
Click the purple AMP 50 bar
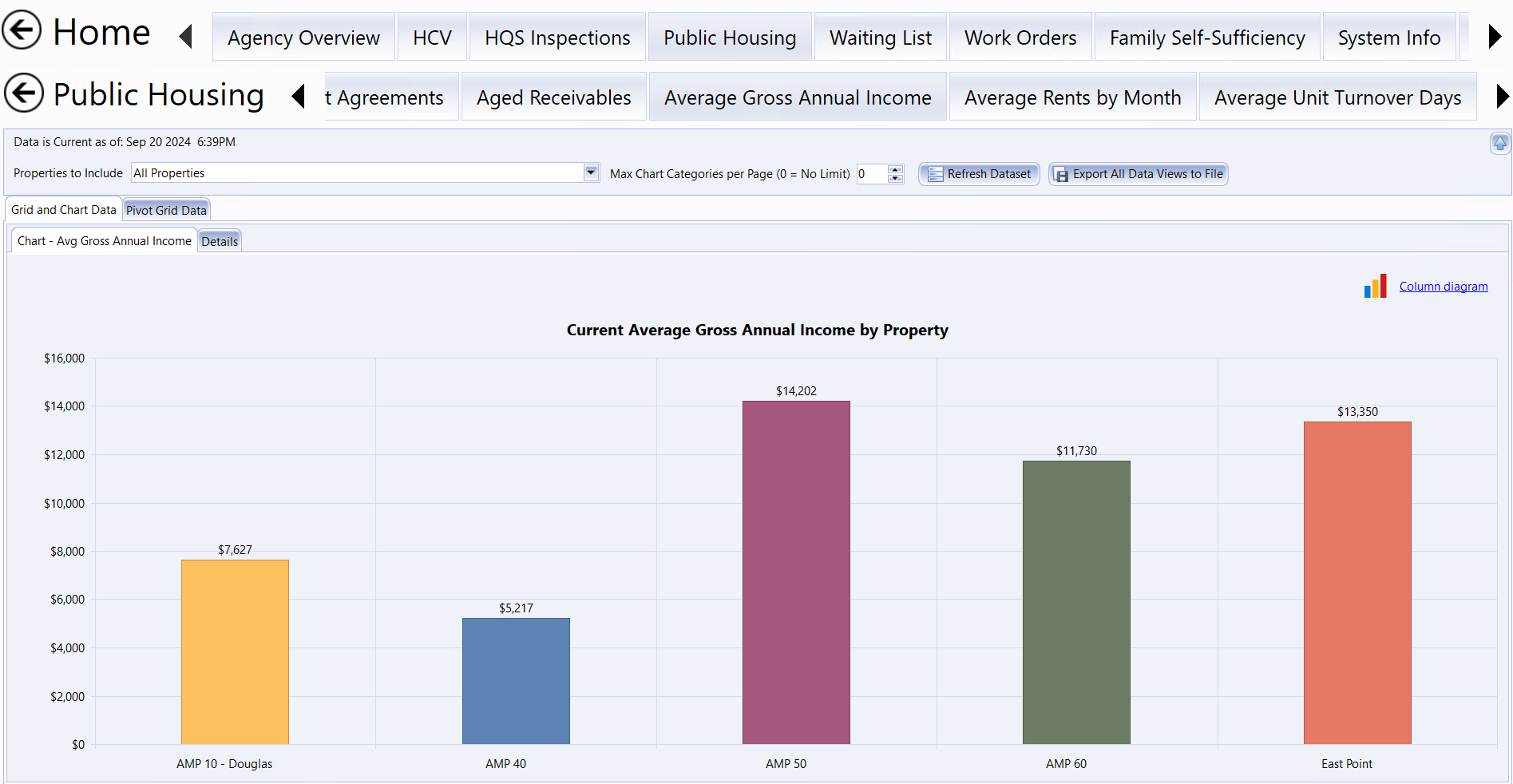tap(796, 572)
